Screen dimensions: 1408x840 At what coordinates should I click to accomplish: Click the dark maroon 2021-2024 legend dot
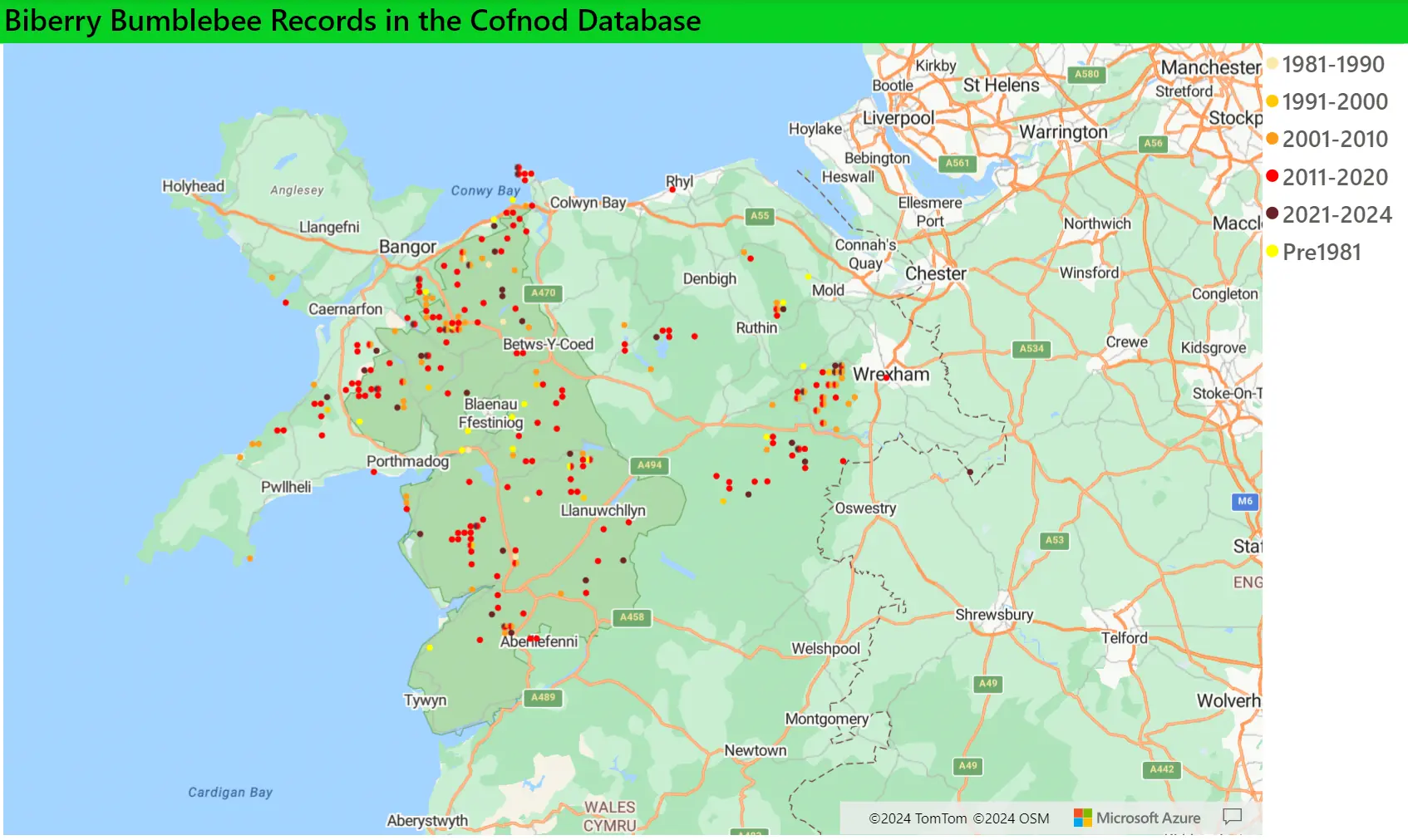point(1272,214)
